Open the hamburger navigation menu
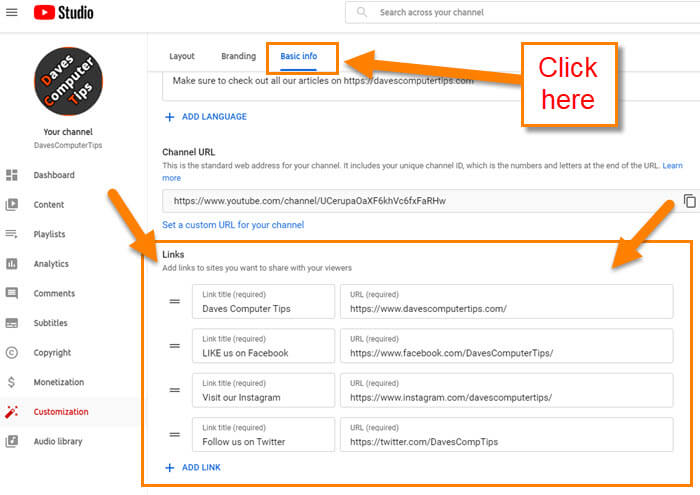 coord(12,12)
